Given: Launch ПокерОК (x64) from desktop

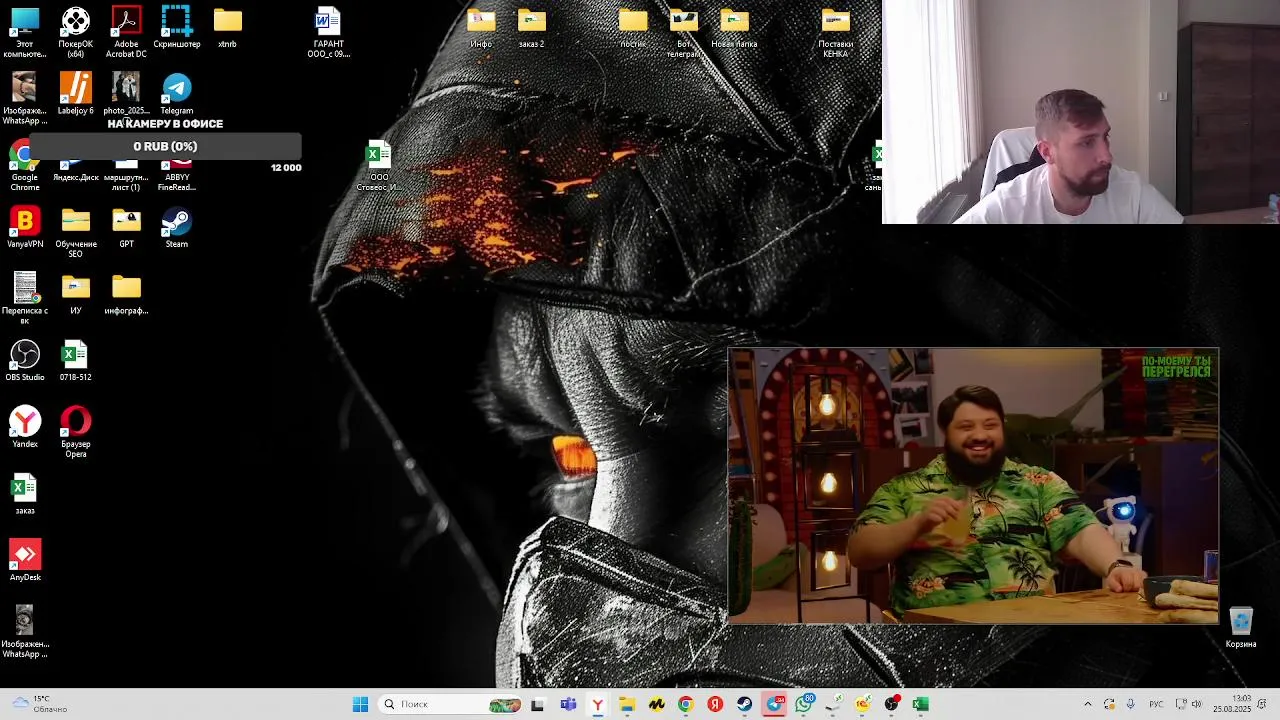Looking at the screenshot, I should pos(76,32).
